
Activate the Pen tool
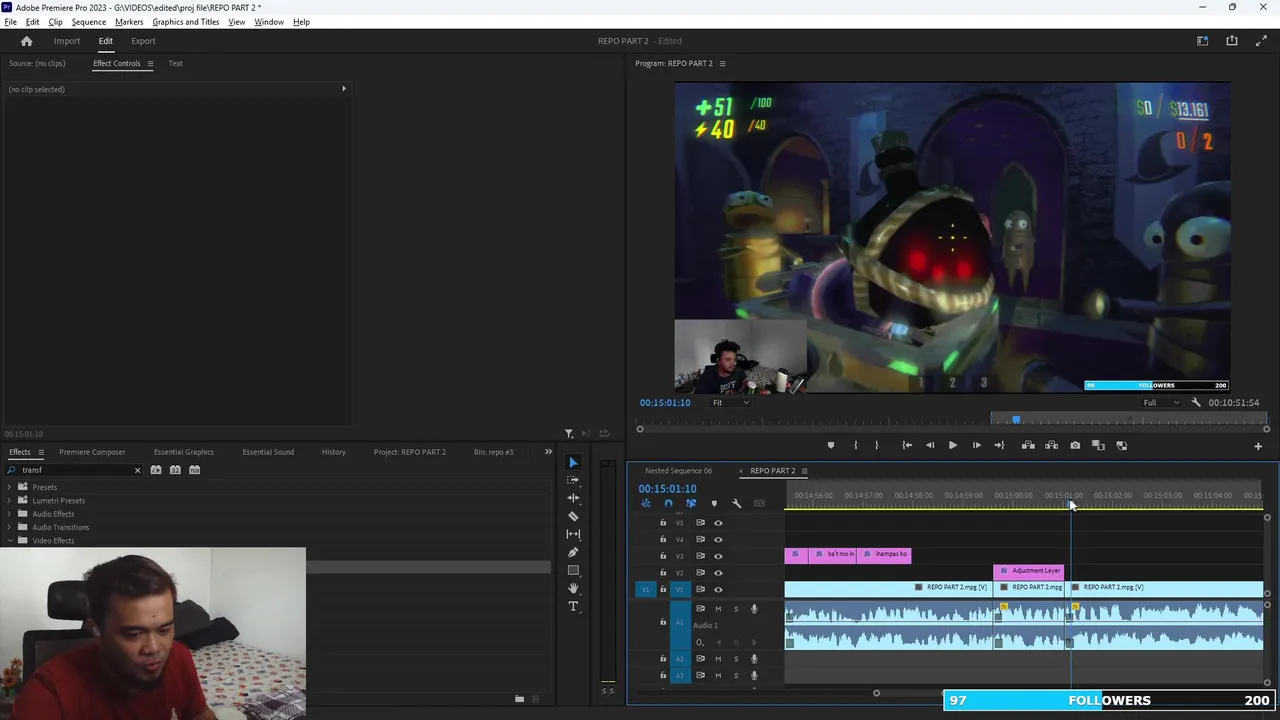pos(573,552)
